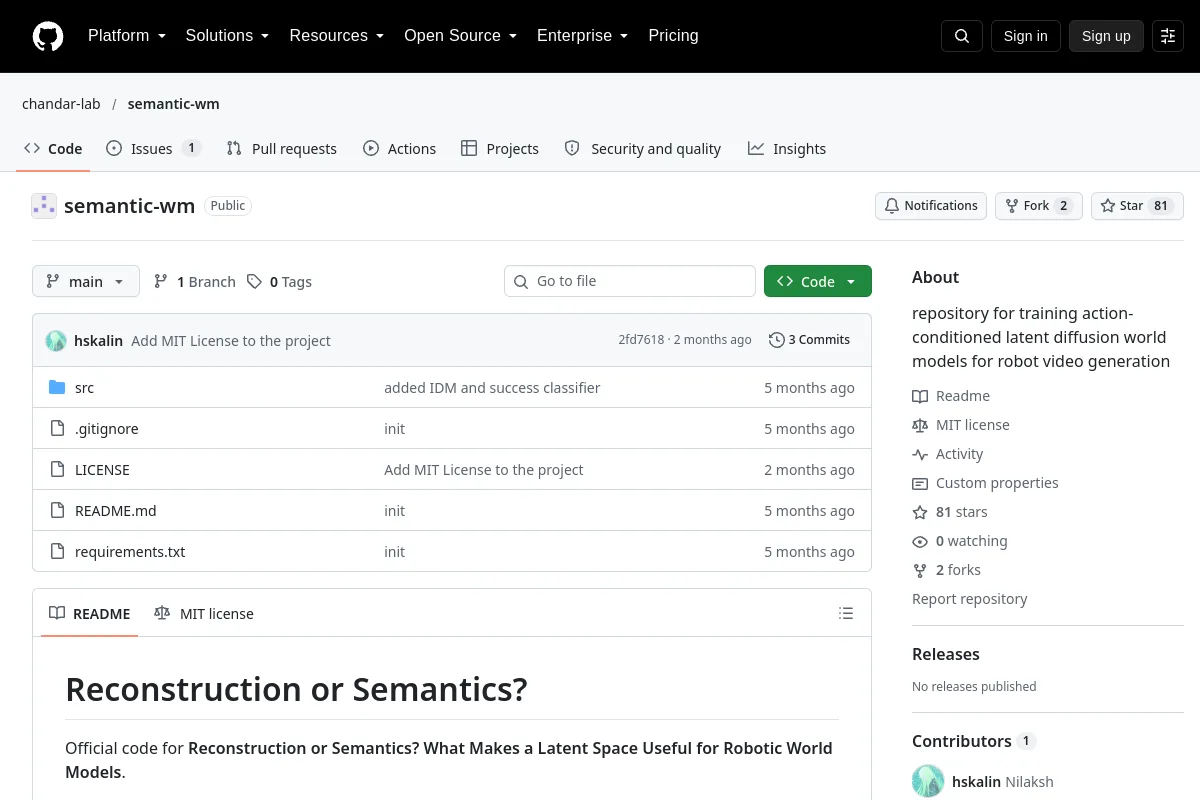Viewport: 1200px width, 800px height.
Task: Open the src folder icon
Action: pyautogui.click(x=57, y=388)
